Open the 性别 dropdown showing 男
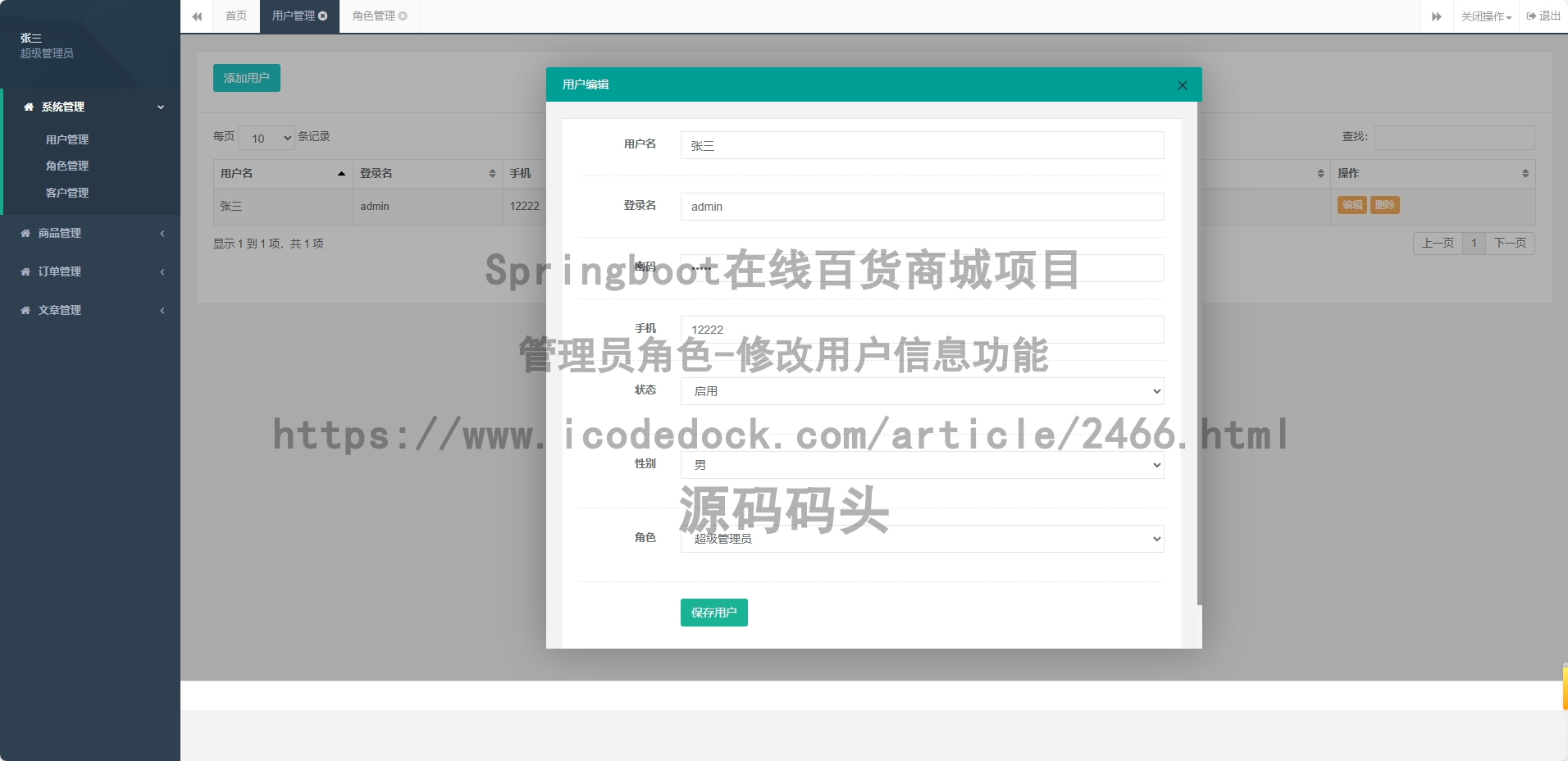Image resolution: width=1568 pixels, height=761 pixels. click(922, 465)
